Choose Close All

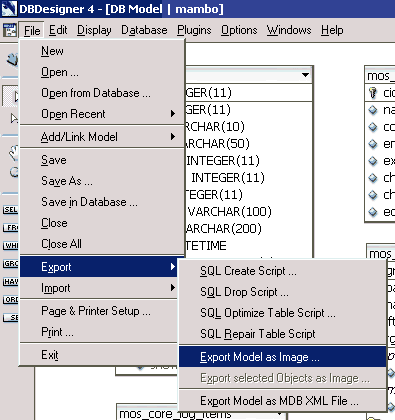[102, 244]
